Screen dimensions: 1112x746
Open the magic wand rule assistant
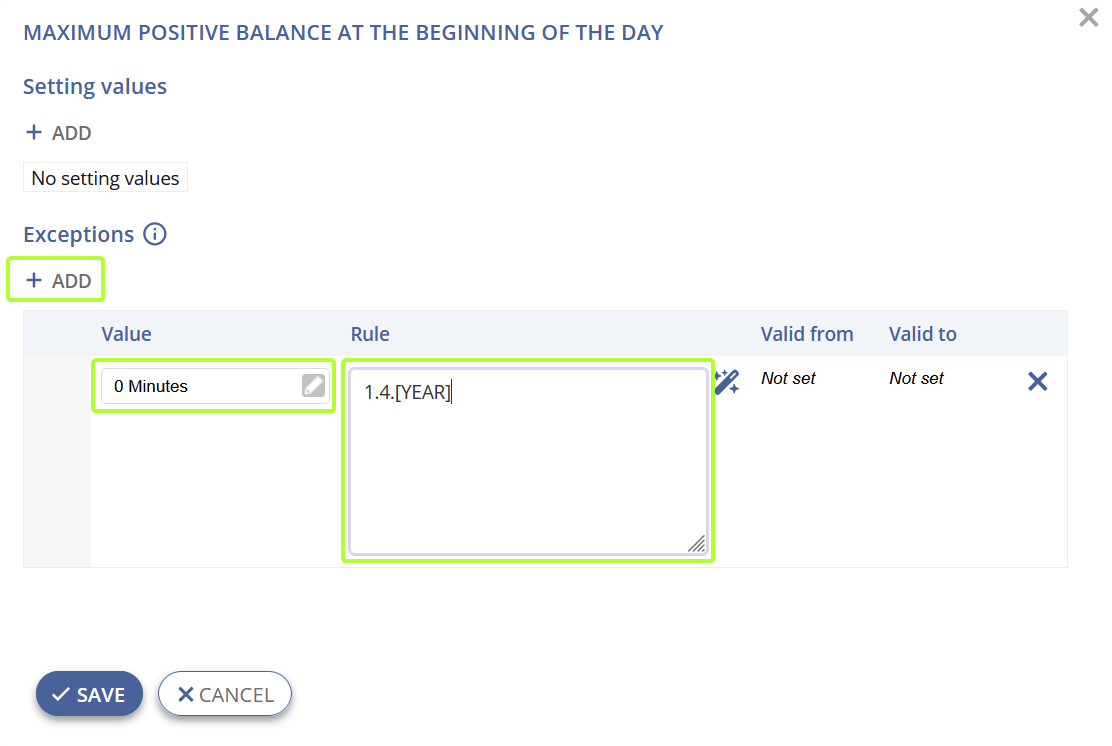[x=727, y=382]
